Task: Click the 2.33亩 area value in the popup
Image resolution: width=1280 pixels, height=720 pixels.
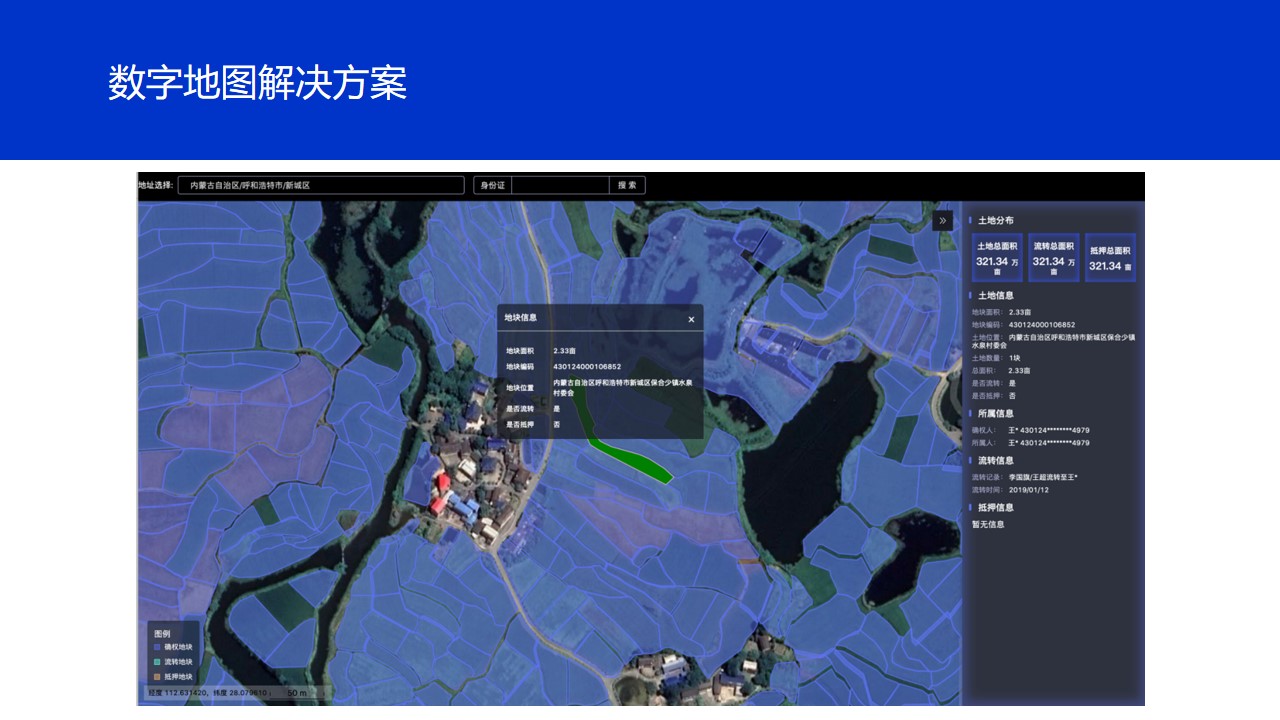Action: click(564, 351)
